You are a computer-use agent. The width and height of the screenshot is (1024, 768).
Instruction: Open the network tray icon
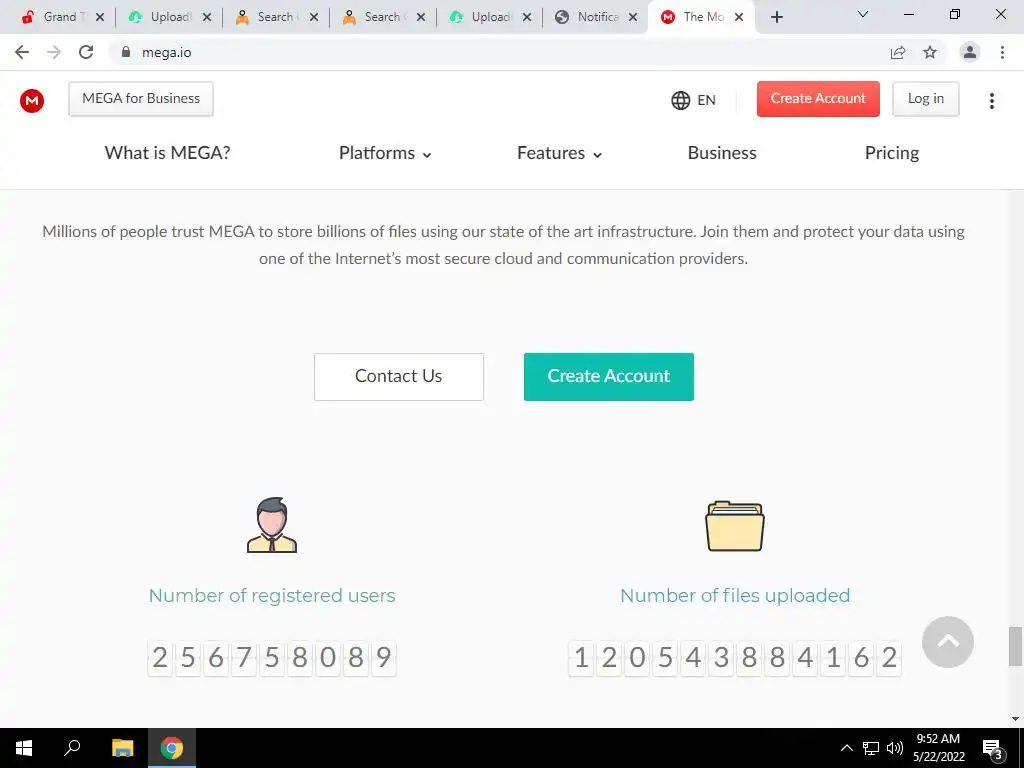pyautogui.click(x=871, y=748)
